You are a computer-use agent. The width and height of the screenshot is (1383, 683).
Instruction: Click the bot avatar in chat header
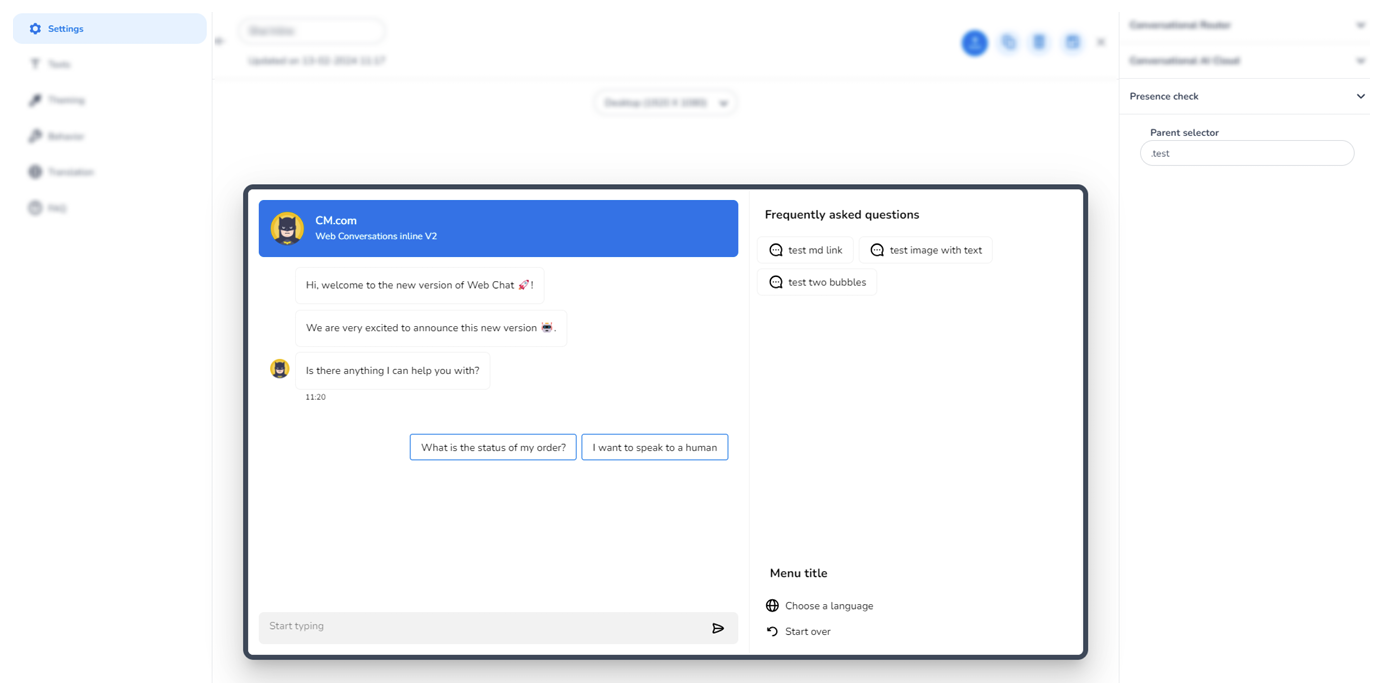click(x=287, y=229)
